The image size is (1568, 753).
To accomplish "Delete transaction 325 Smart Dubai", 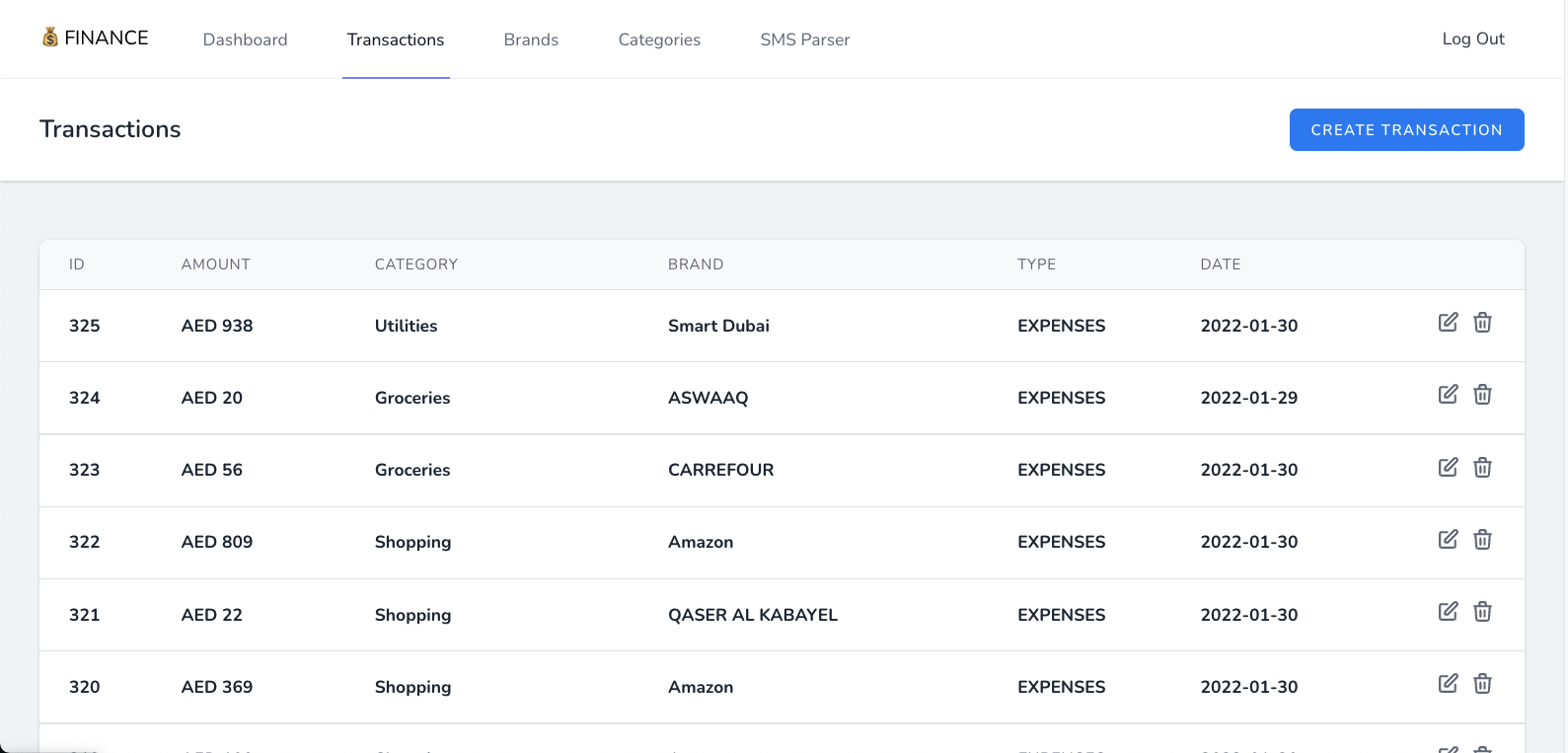I will click(x=1482, y=322).
